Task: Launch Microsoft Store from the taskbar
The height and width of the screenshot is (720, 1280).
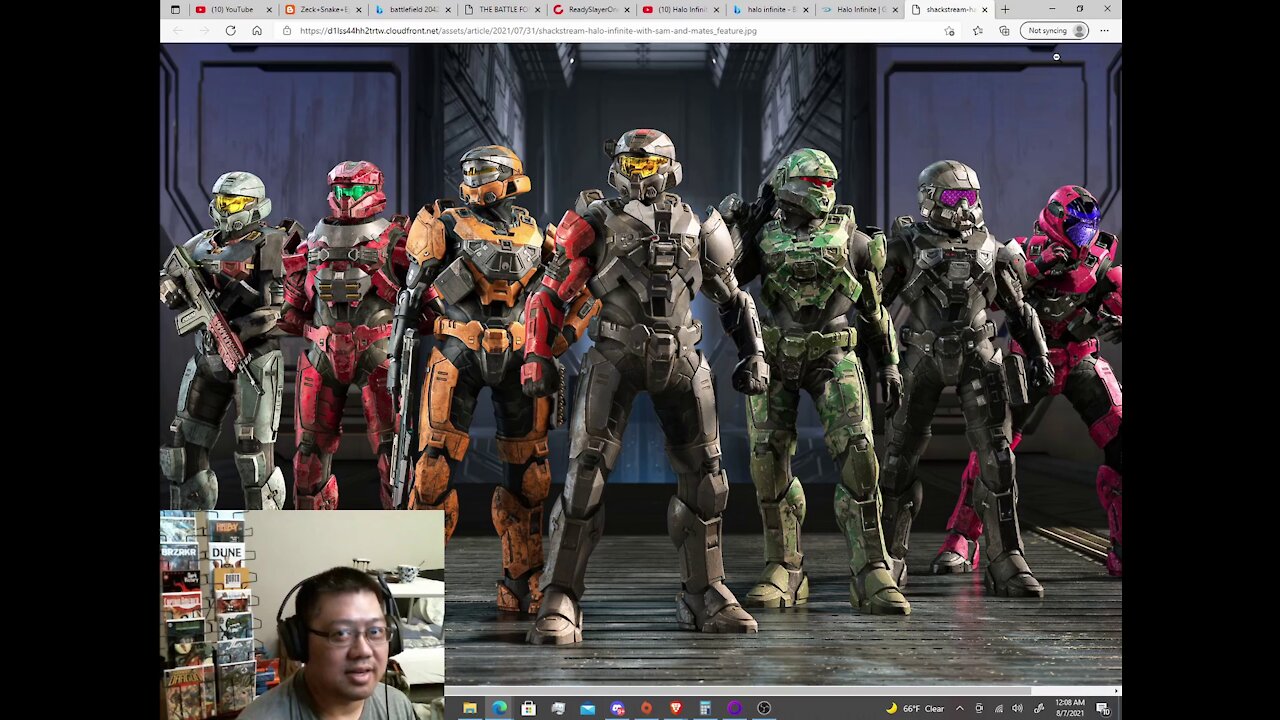Action: coord(528,708)
